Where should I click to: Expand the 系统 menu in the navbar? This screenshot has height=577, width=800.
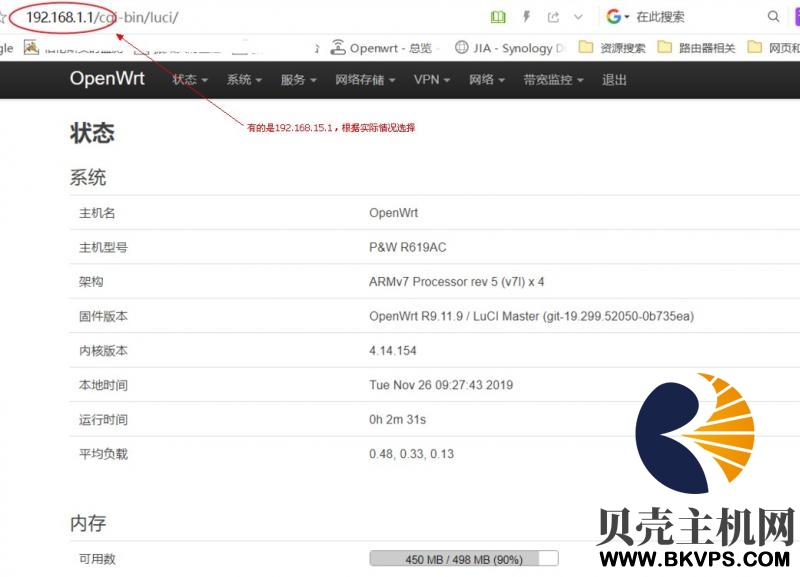[x=244, y=80]
